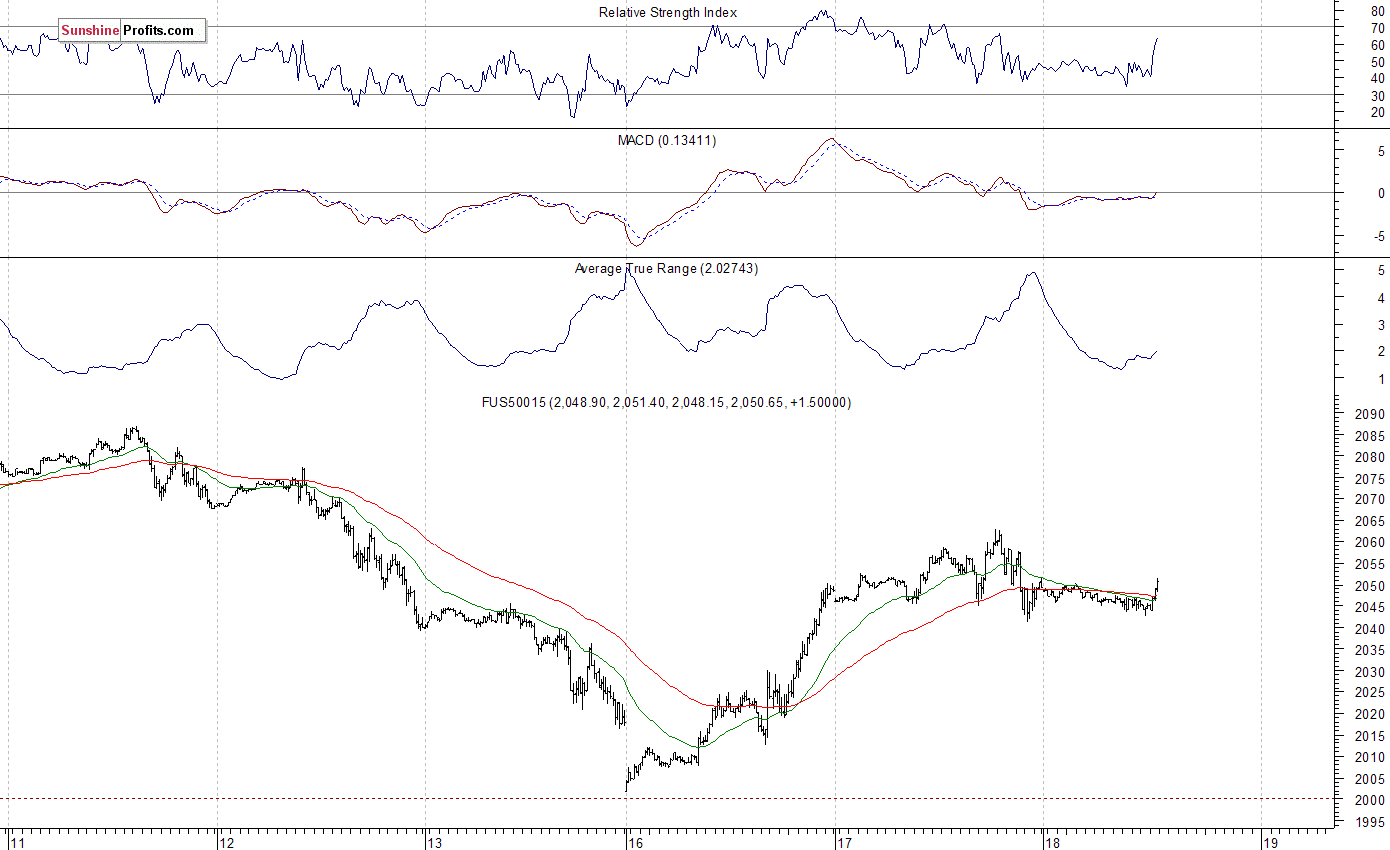Select date label 11 on time axis
The width and height of the screenshot is (1390, 850).
click(16, 842)
